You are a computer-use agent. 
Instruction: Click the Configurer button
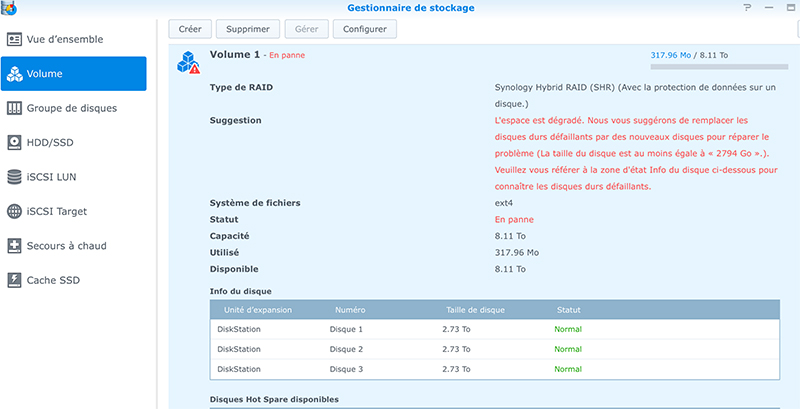pyautogui.click(x=364, y=30)
